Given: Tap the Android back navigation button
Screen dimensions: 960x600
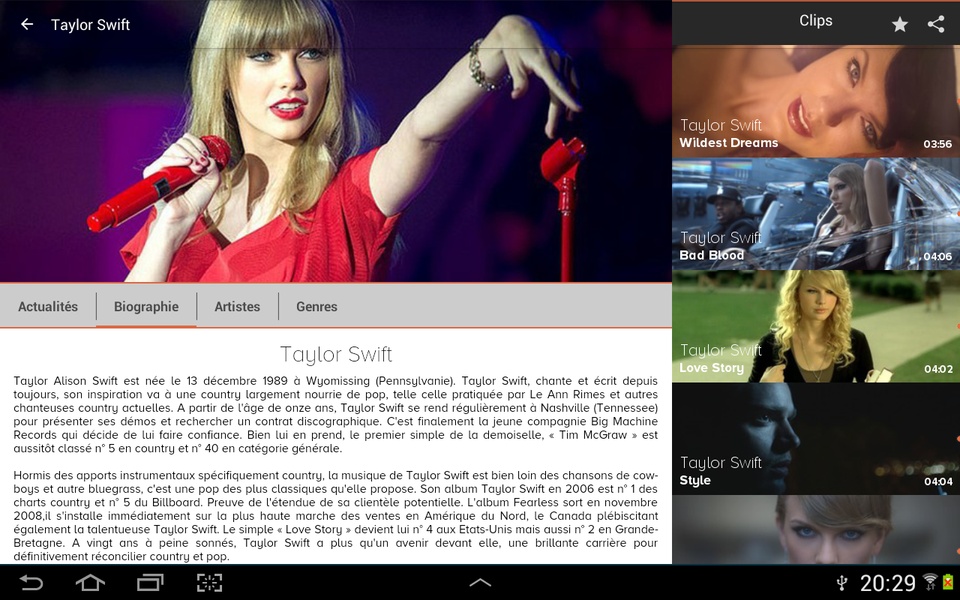Looking at the screenshot, I should 31,582.
